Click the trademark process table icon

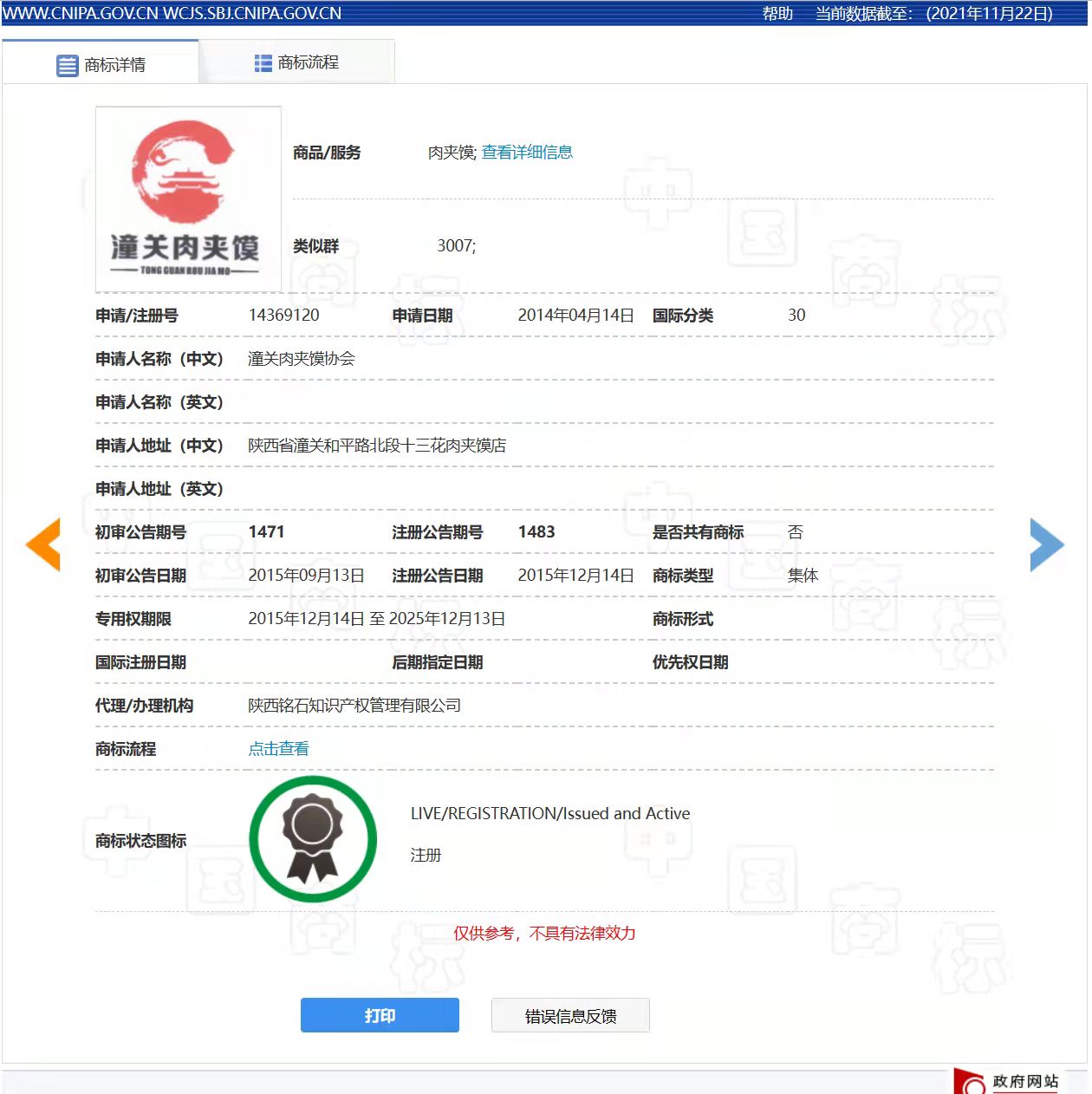pos(263,63)
